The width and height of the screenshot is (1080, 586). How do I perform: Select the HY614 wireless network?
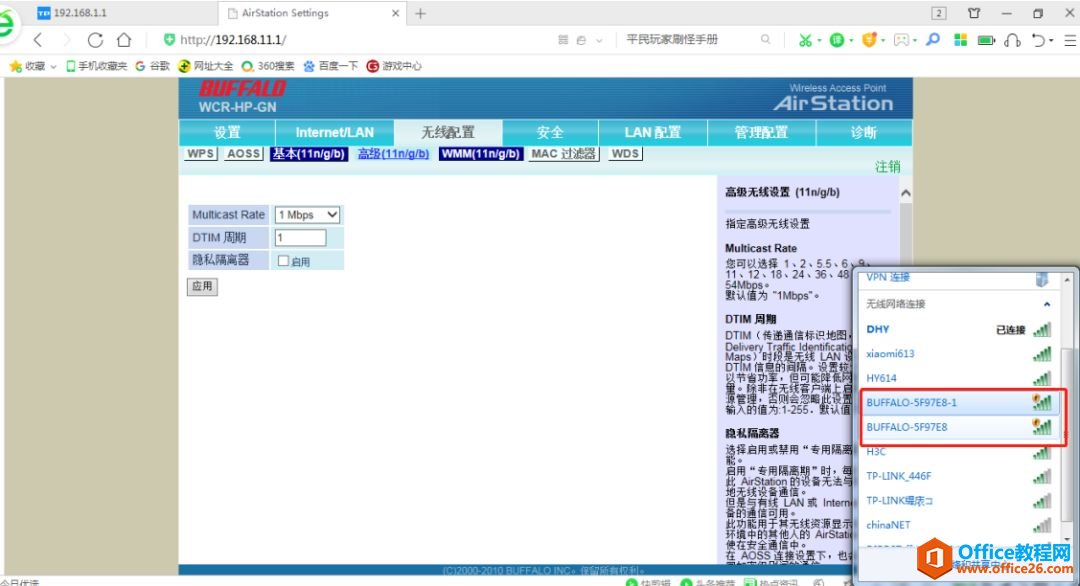[x=959, y=378]
